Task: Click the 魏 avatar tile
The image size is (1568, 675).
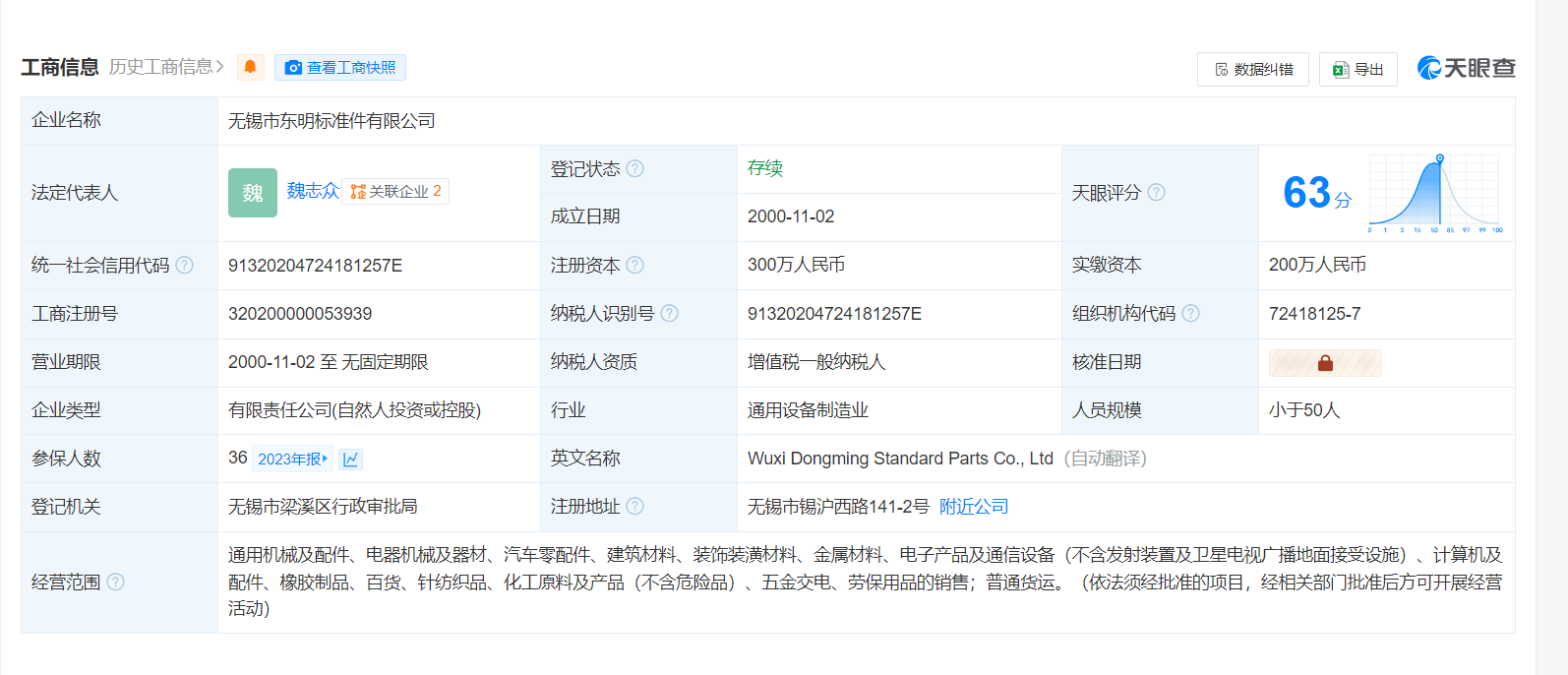Action: 253,193
